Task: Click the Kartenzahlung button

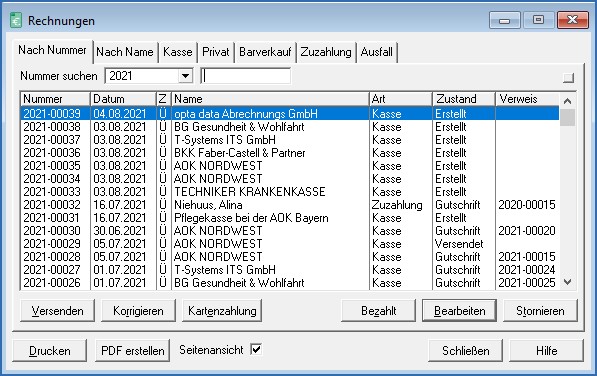Action: point(222,311)
